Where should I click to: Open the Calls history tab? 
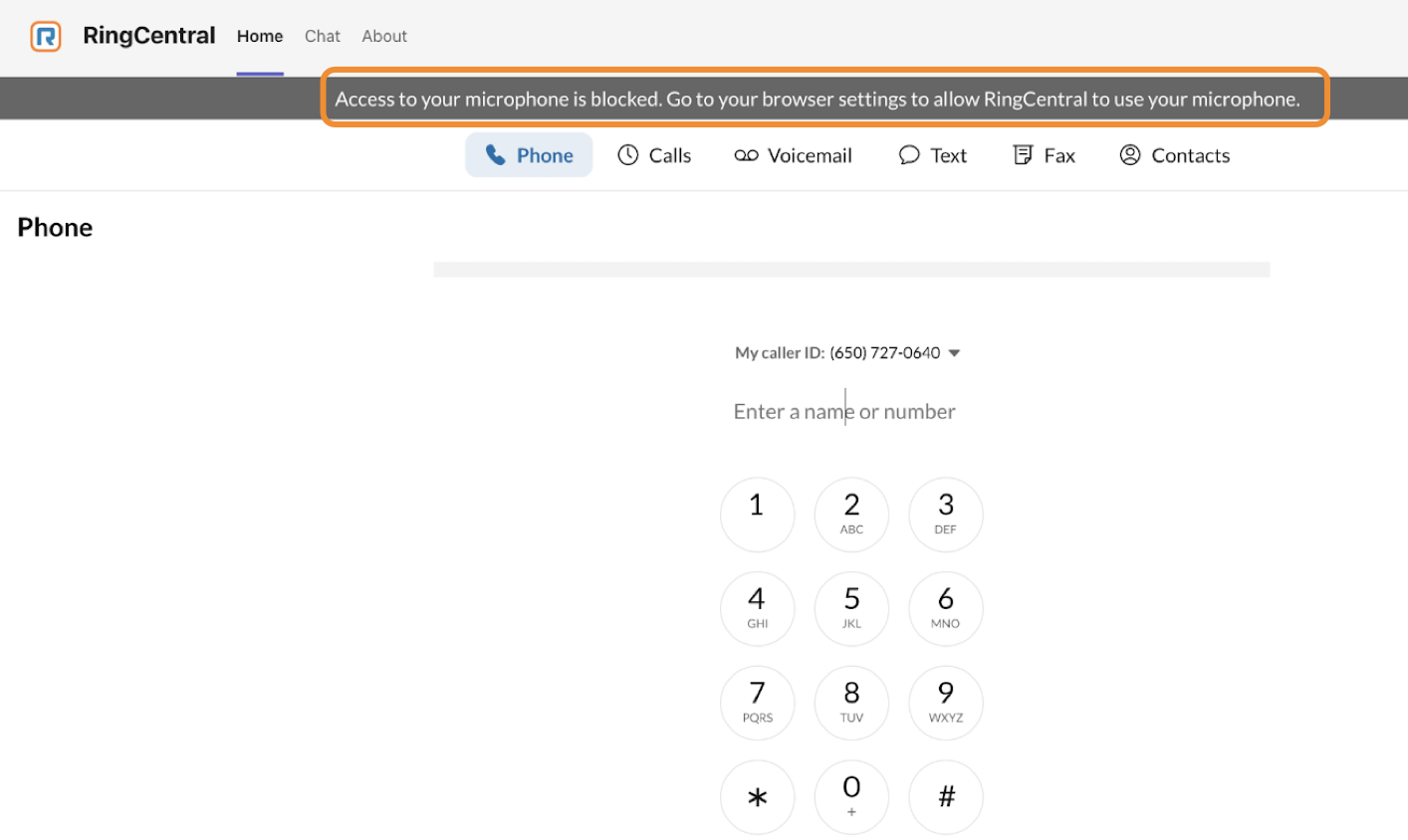pyautogui.click(x=654, y=155)
